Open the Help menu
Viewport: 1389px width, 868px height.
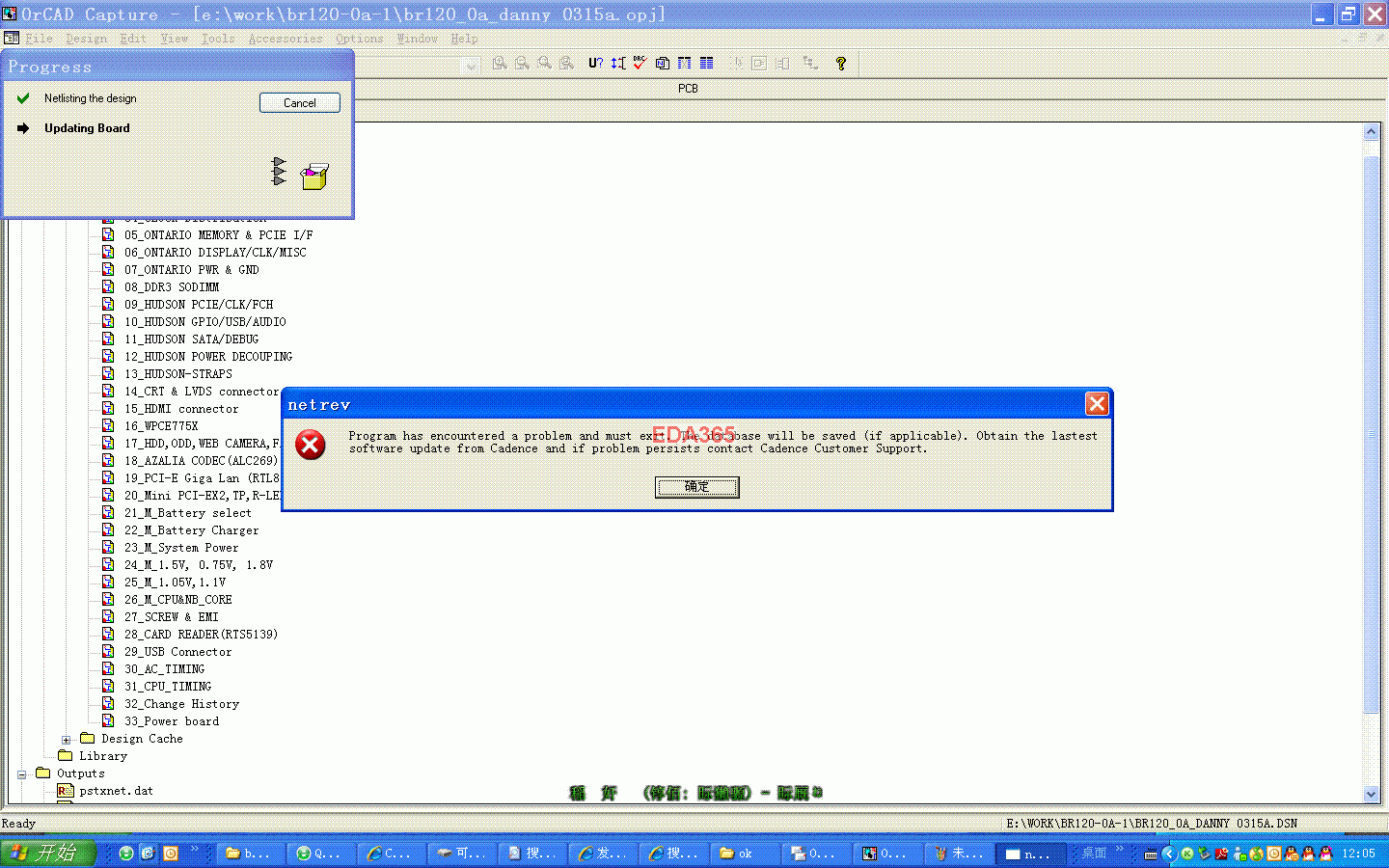pos(464,39)
